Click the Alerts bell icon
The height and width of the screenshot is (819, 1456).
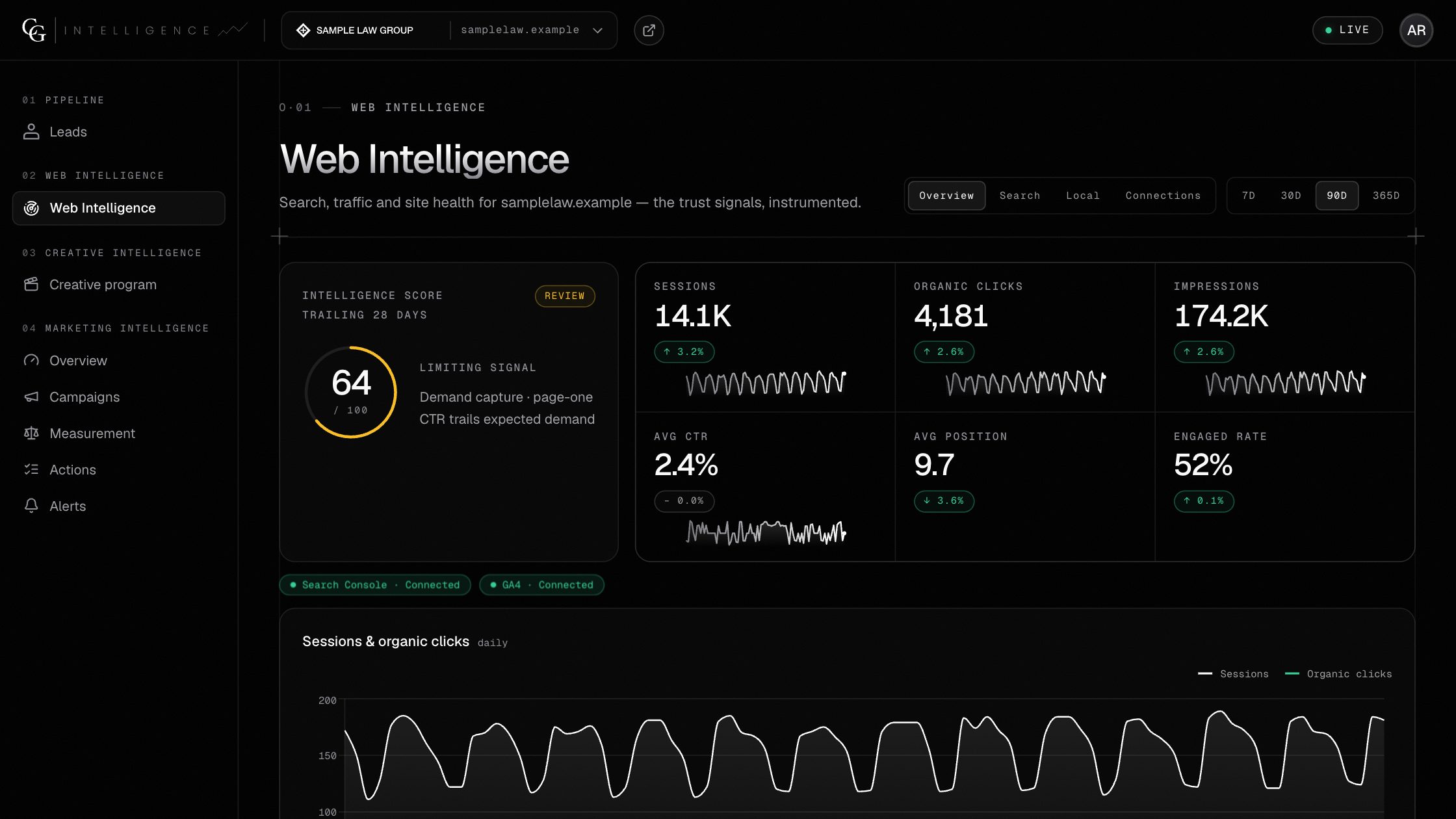pos(31,506)
